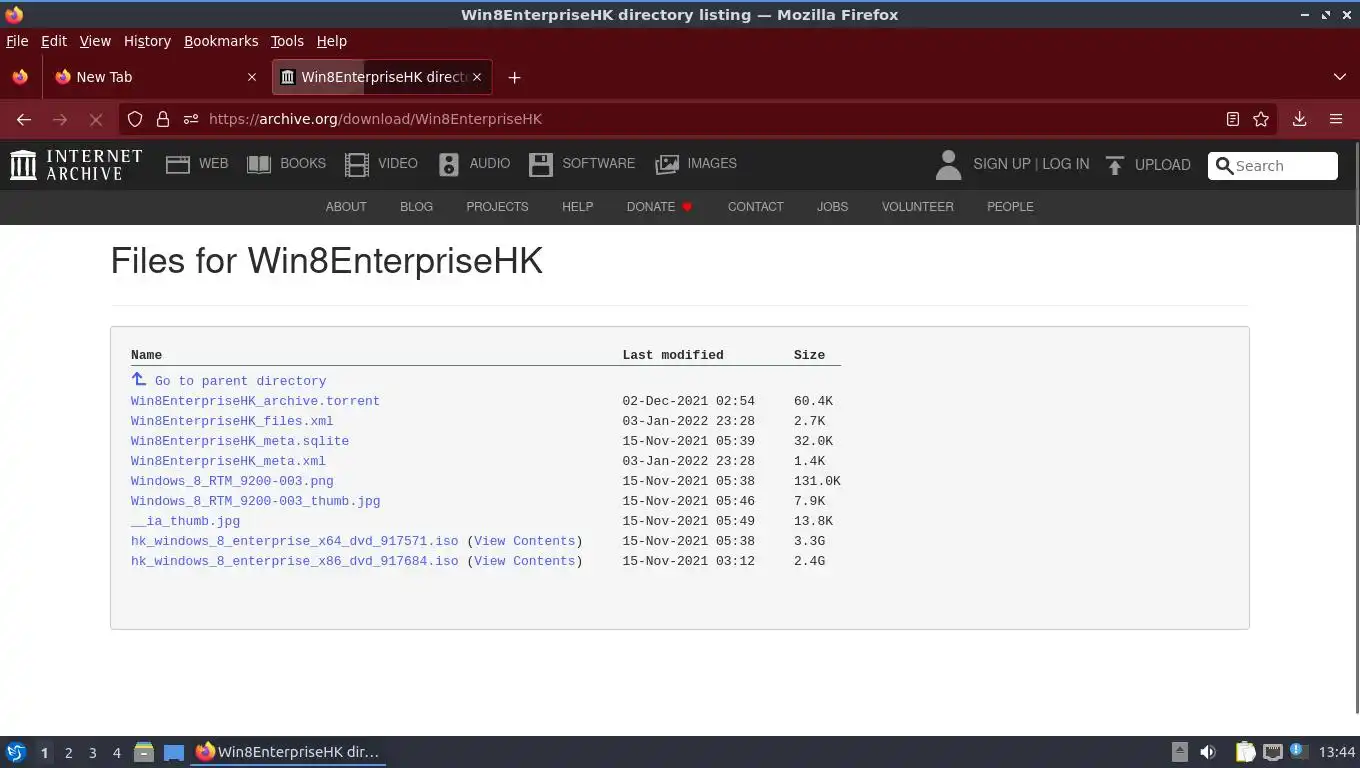Image resolution: width=1360 pixels, height=768 pixels.
Task: Click the Go to parent directory link
Action: pos(240,381)
